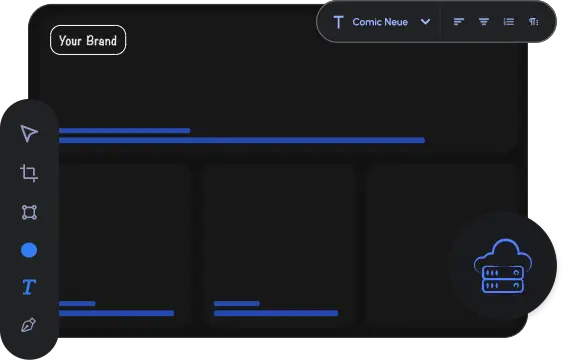Select the Crop tool
566x360 pixels.
(29, 173)
